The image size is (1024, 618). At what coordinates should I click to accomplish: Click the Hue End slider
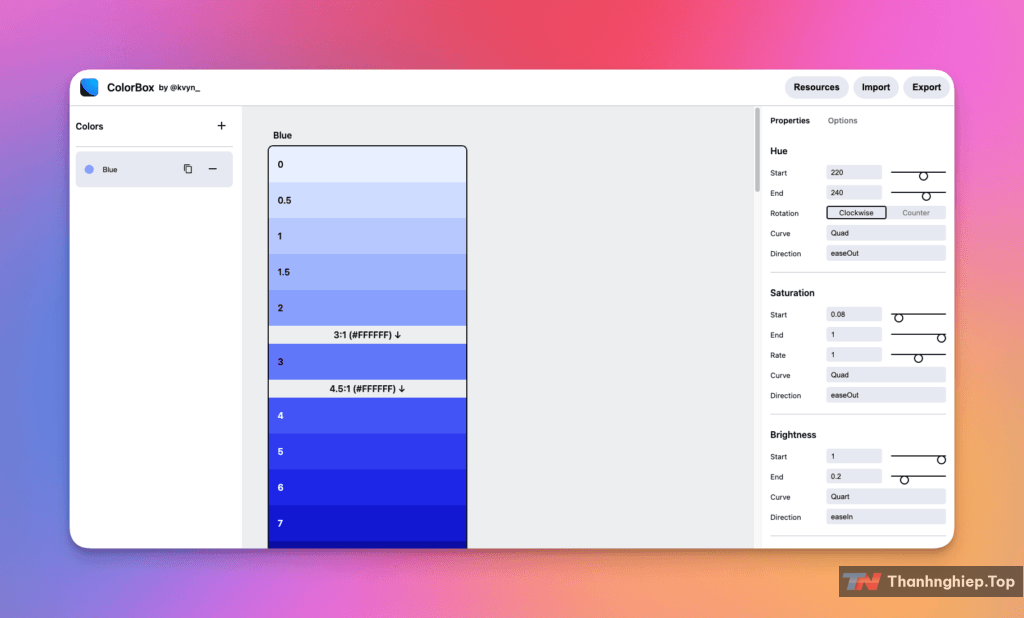918,193
